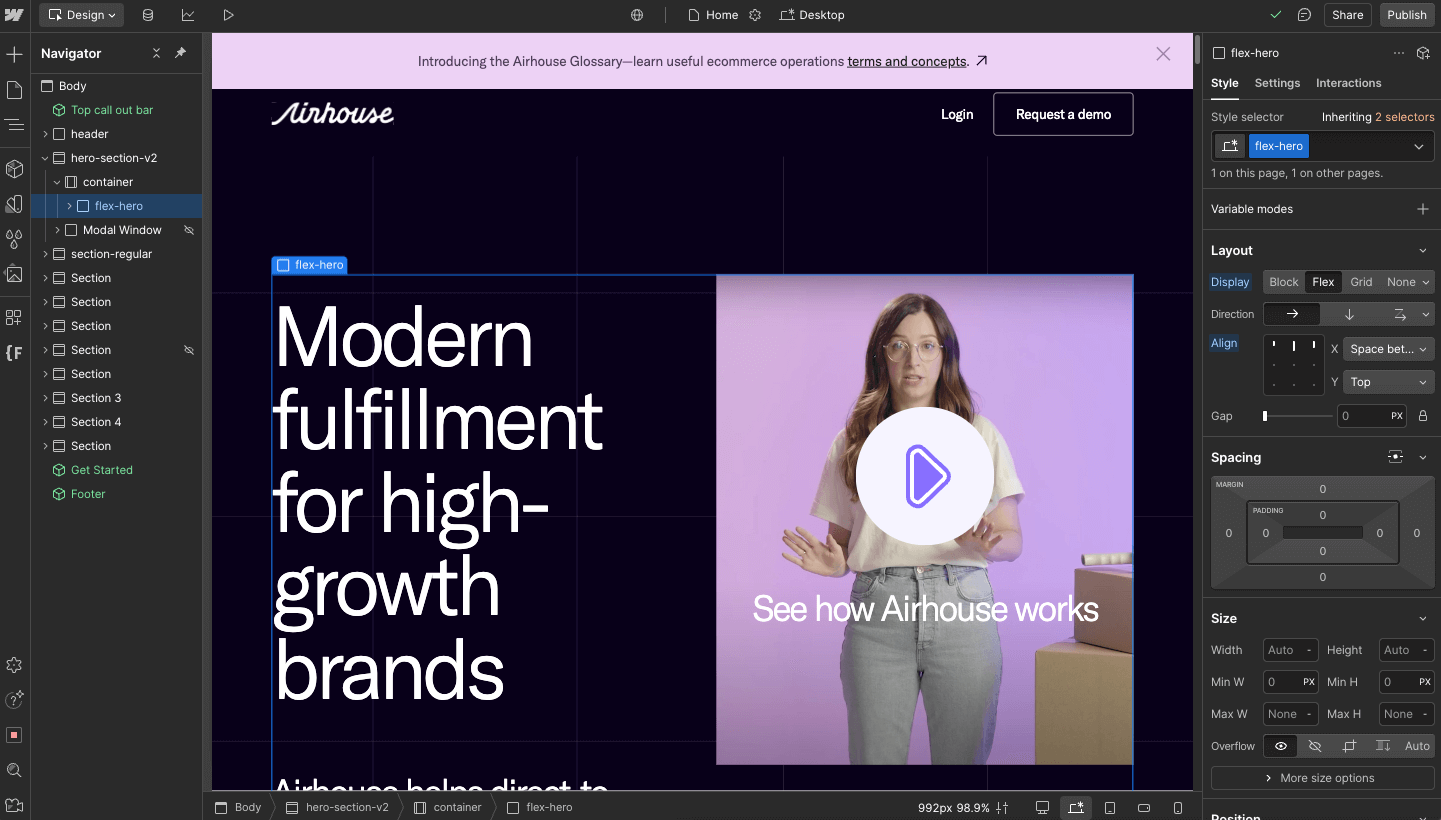The image size is (1441, 820).
Task: Select the Body breadcrumb in bottom bar
Action: (x=238, y=807)
